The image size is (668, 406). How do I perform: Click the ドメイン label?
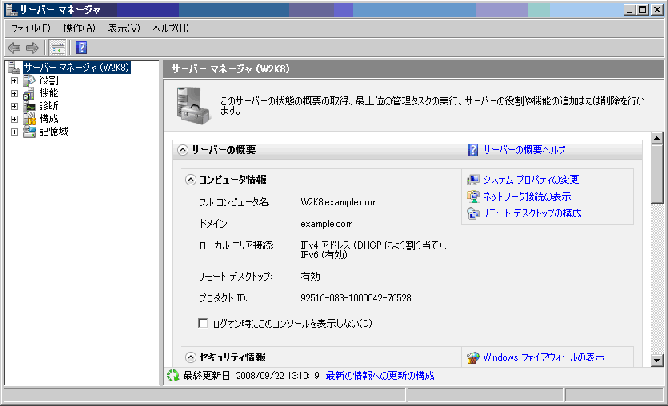pos(213,224)
